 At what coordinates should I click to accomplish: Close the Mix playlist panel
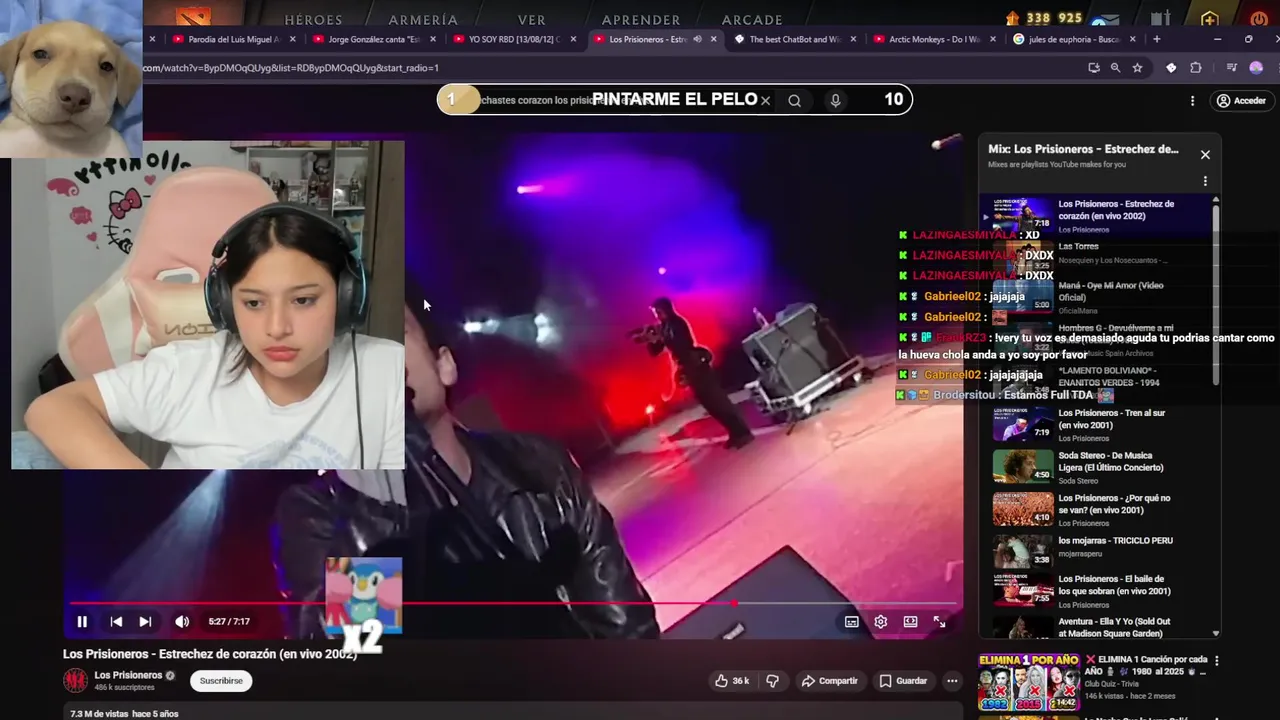(1205, 155)
